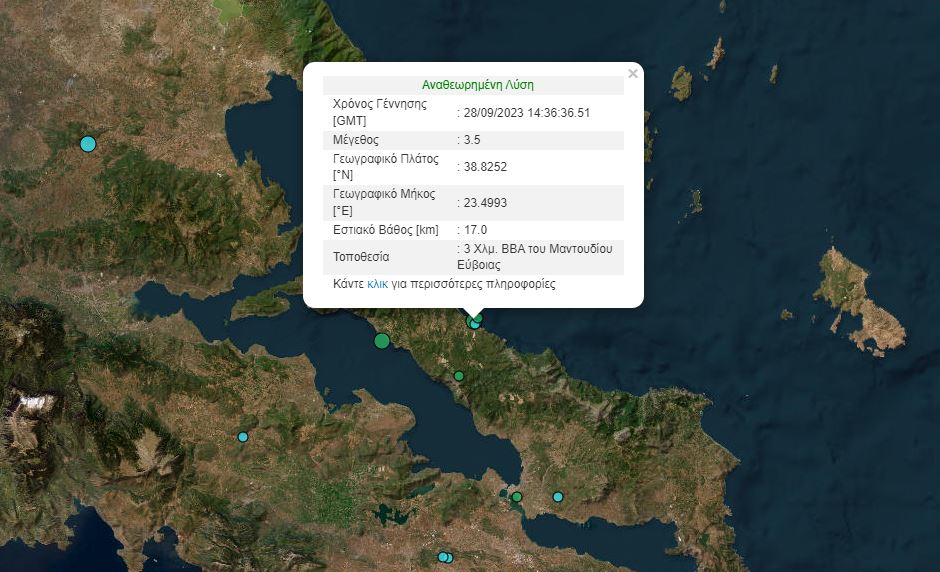Select the cyan marker right of the strait's green marker
The width and height of the screenshot is (940, 572).
pos(558,497)
